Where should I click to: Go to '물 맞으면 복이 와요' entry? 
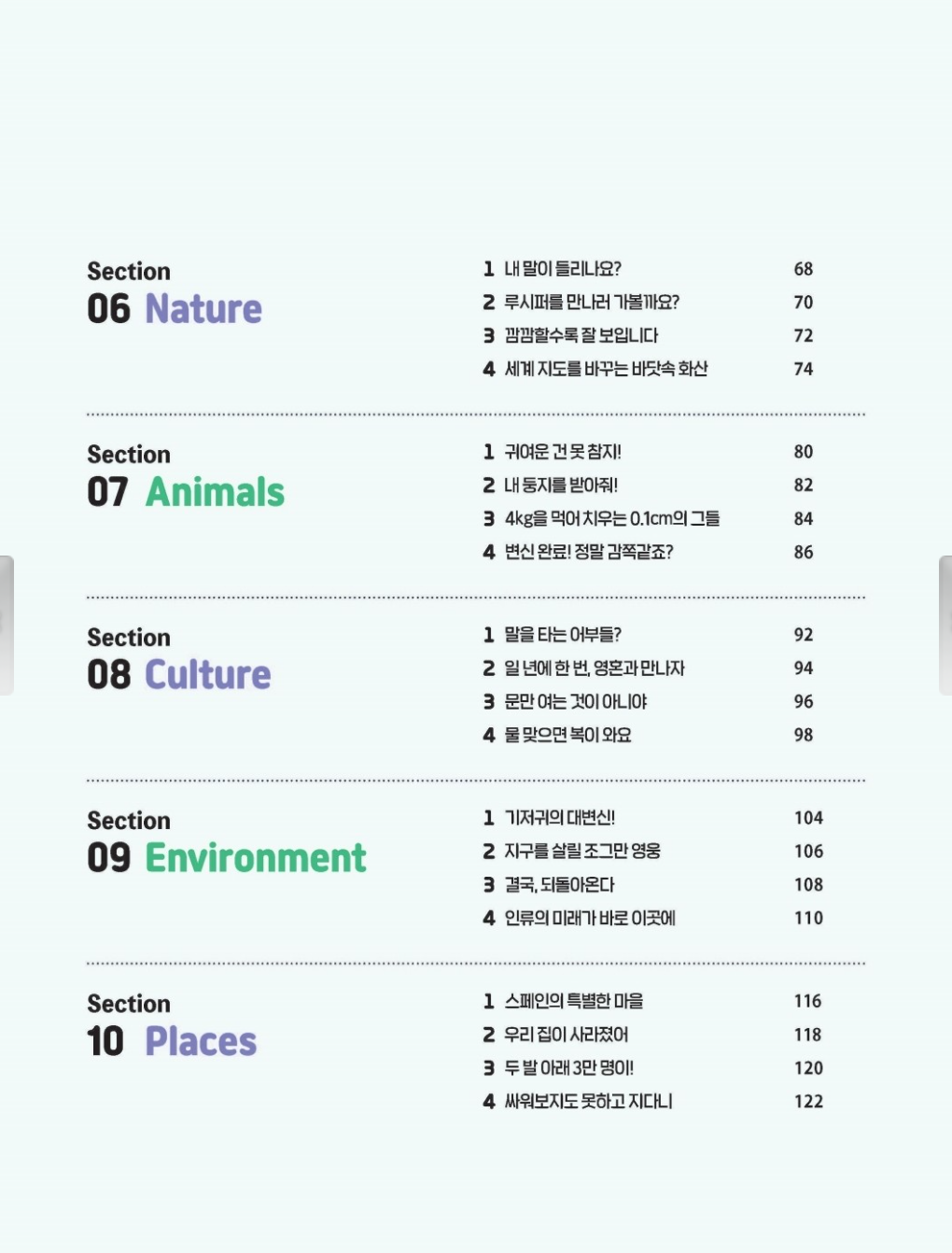click(x=567, y=736)
